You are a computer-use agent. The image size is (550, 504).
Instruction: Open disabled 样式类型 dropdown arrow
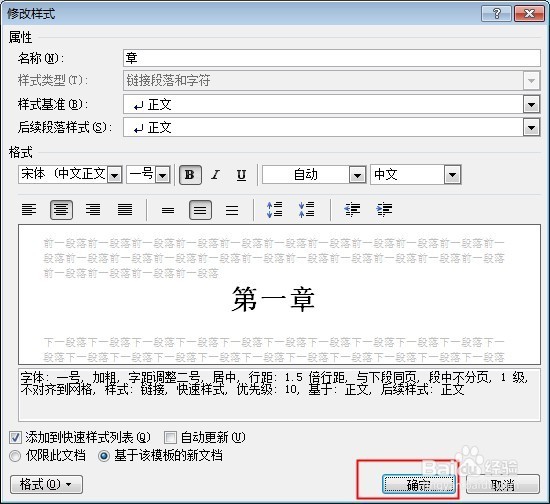coord(532,81)
